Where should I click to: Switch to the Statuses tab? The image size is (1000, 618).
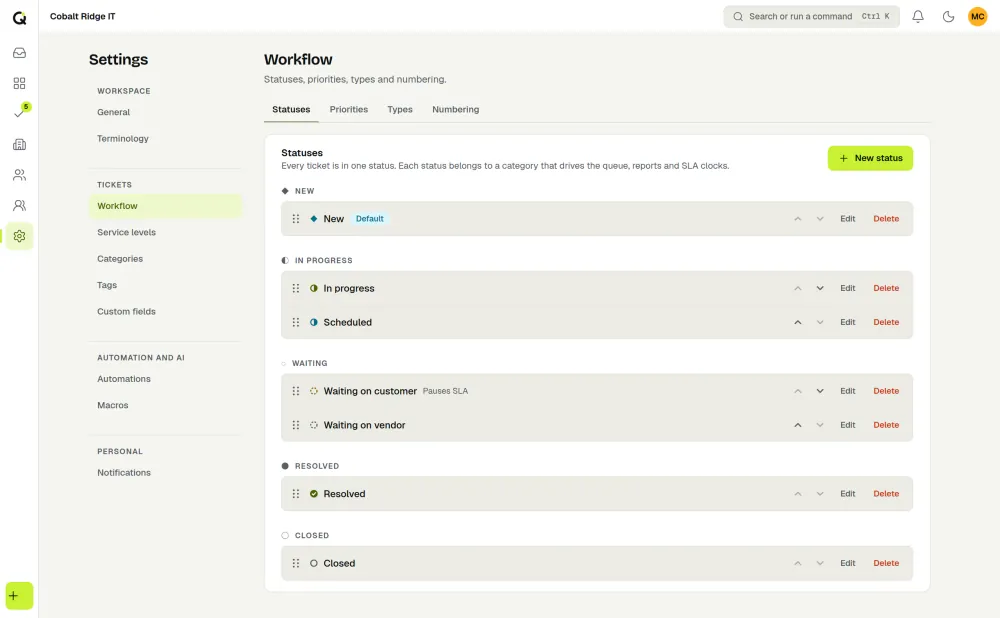pos(291,110)
